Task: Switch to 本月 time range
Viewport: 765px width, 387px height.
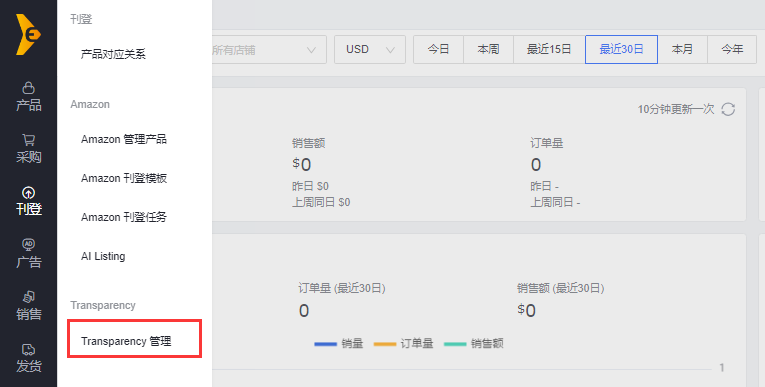Action: pyautogui.click(x=682, y=49)
